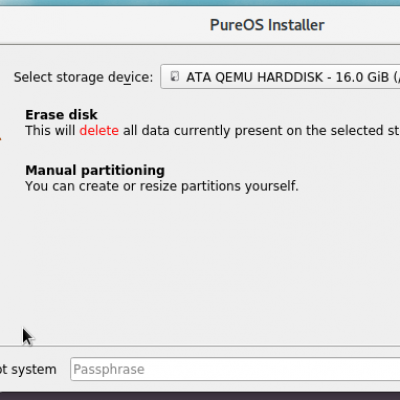The width and height of the screenshot is (400, 400).
Task: Click the 'Select storage device:' label
Action: 83,77
